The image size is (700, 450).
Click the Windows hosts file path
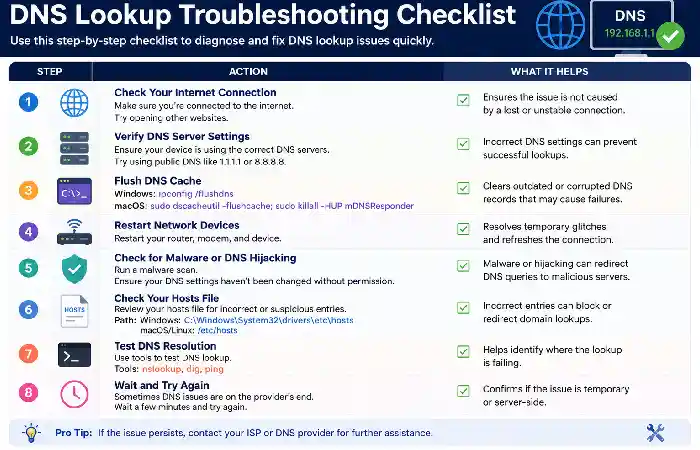tap(269, 320)
